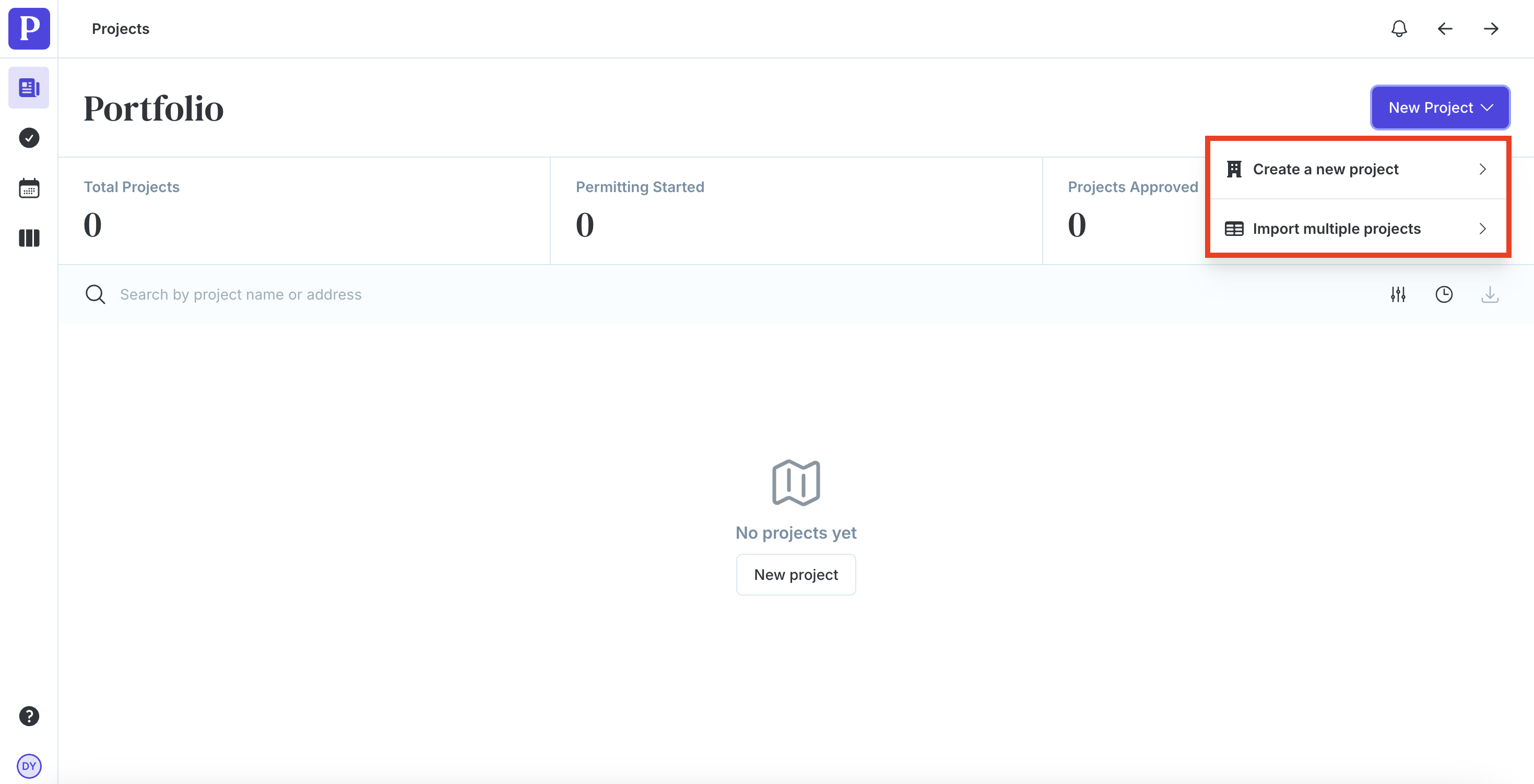Viewport: 1534px width, 784px height.
Task: Select Create a new project option
Action: point(1325,170)
